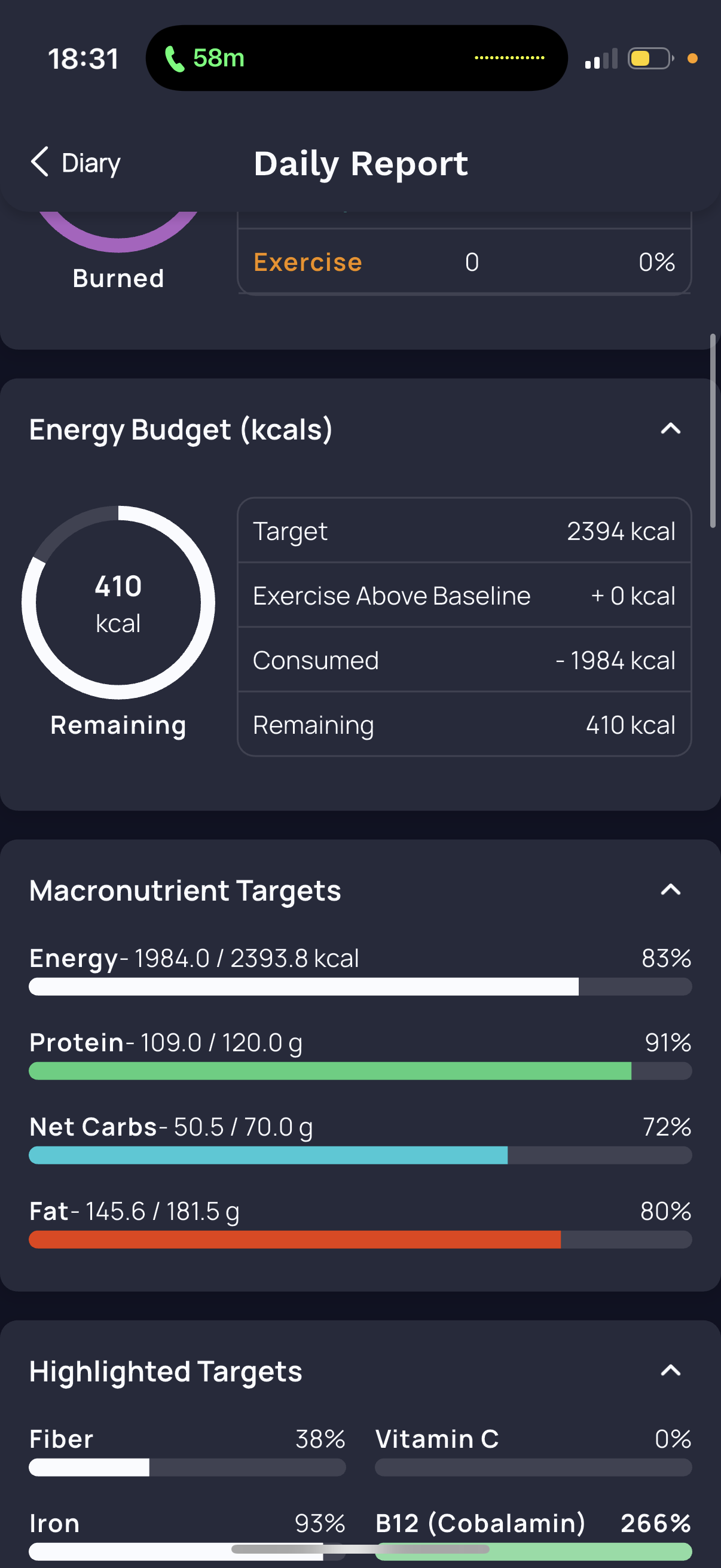This screenshot has height=1568, width=721.
Task: Tap the Protein progress bar
Action: tap(360, 1070)
